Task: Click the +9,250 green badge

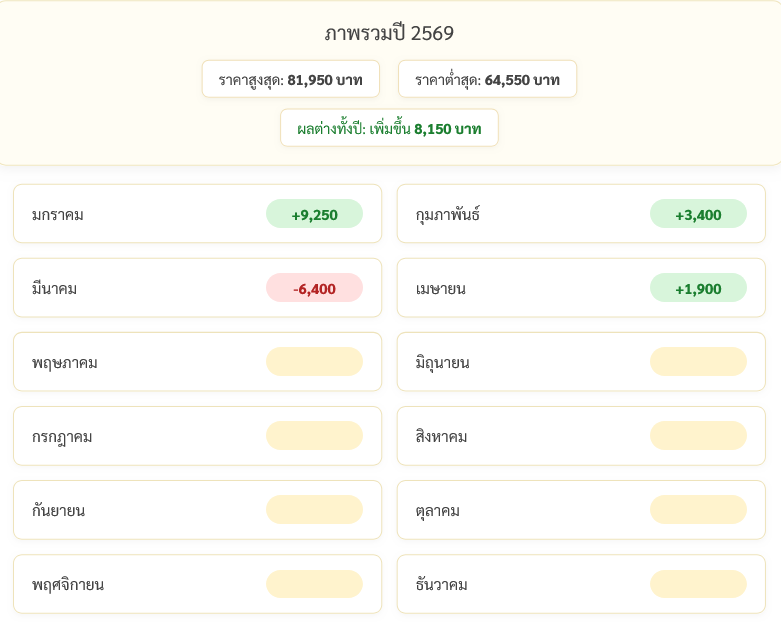Action: (x=314, y=214)
